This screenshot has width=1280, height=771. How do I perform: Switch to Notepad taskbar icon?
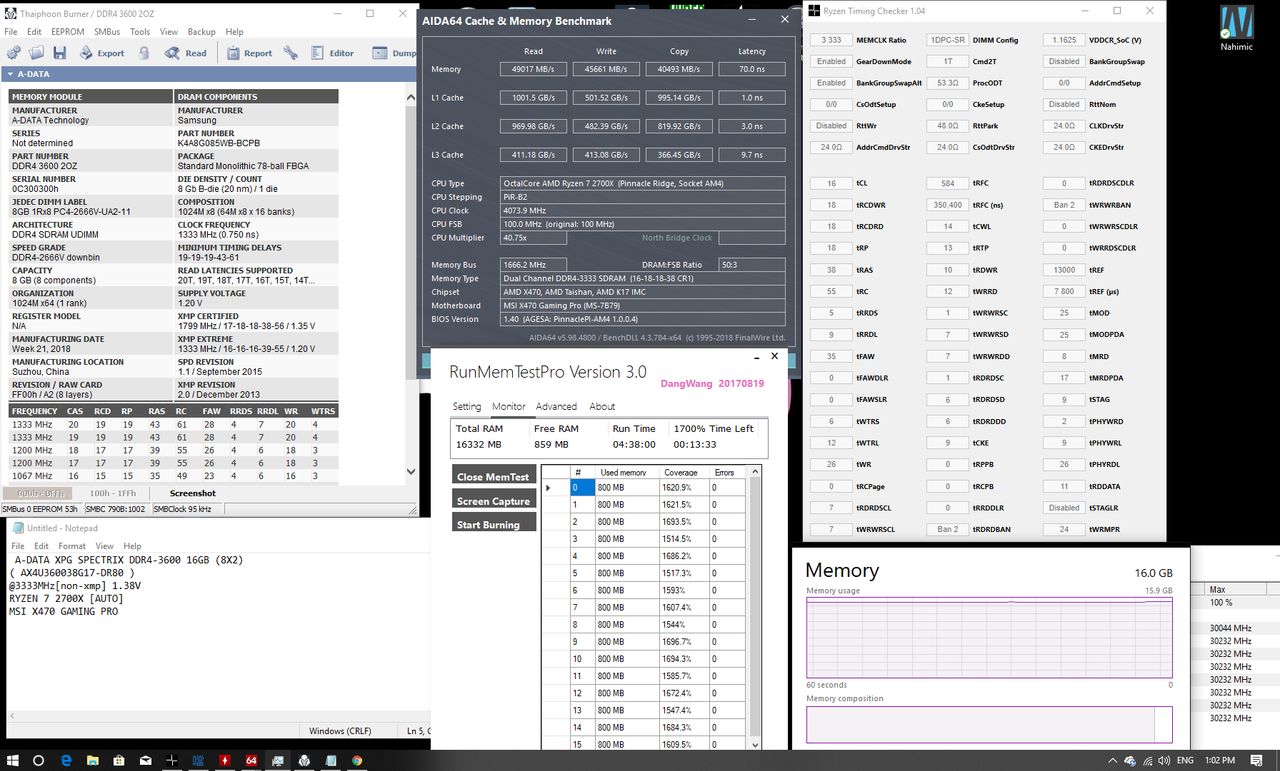coord(331,760)
